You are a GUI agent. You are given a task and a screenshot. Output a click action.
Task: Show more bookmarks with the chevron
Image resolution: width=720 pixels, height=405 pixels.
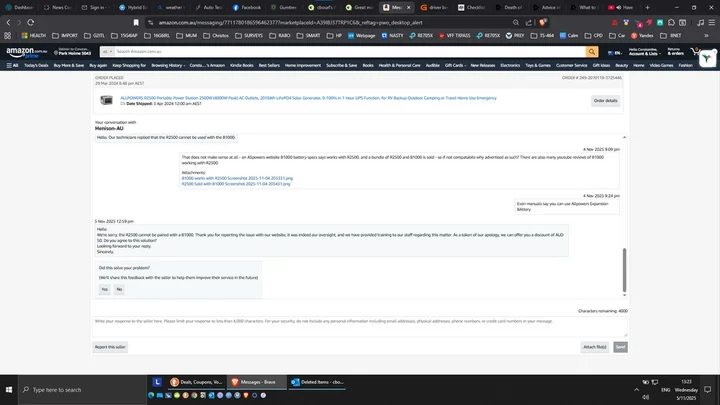click(706, 35)
